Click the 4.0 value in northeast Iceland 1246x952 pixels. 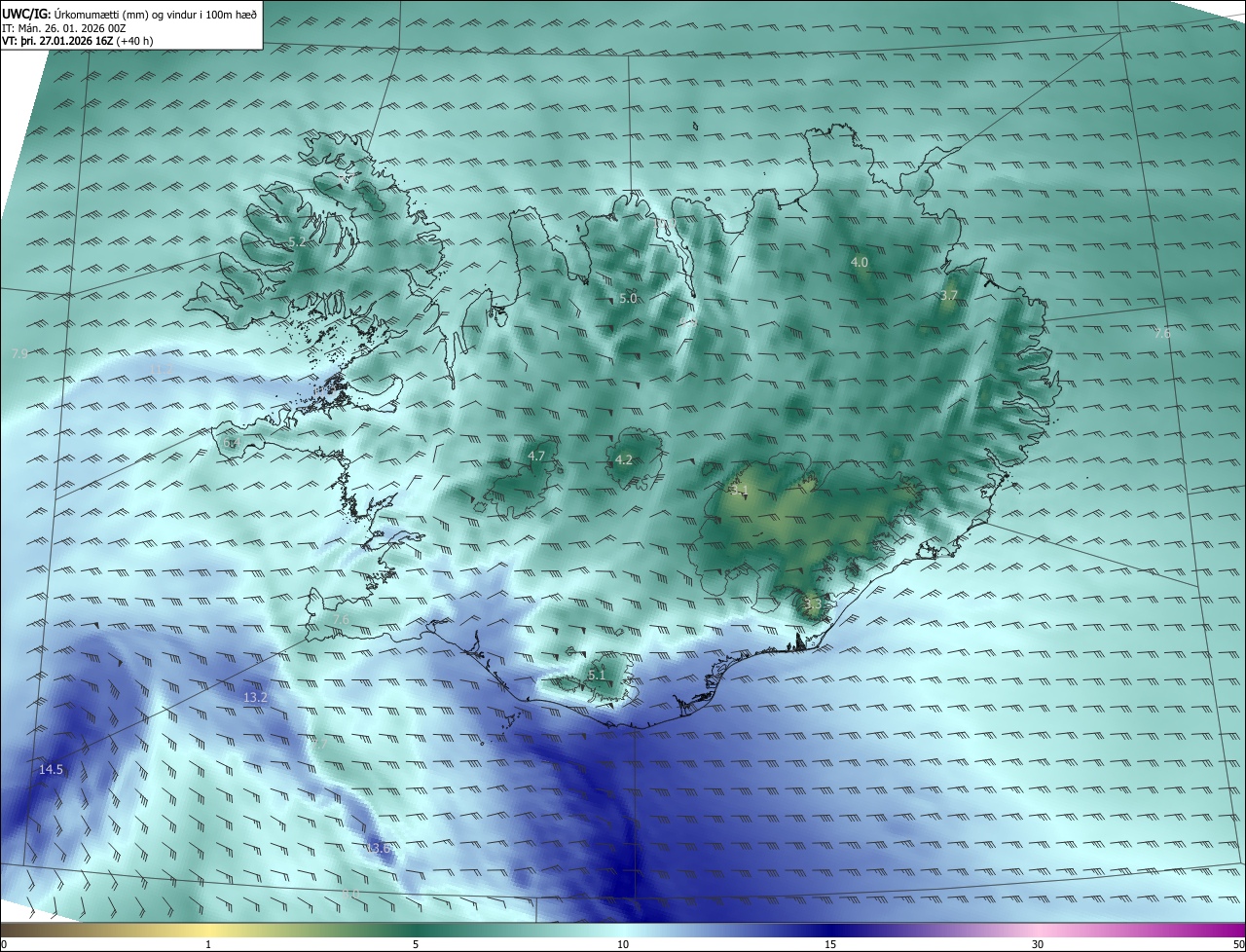[860, 262]
